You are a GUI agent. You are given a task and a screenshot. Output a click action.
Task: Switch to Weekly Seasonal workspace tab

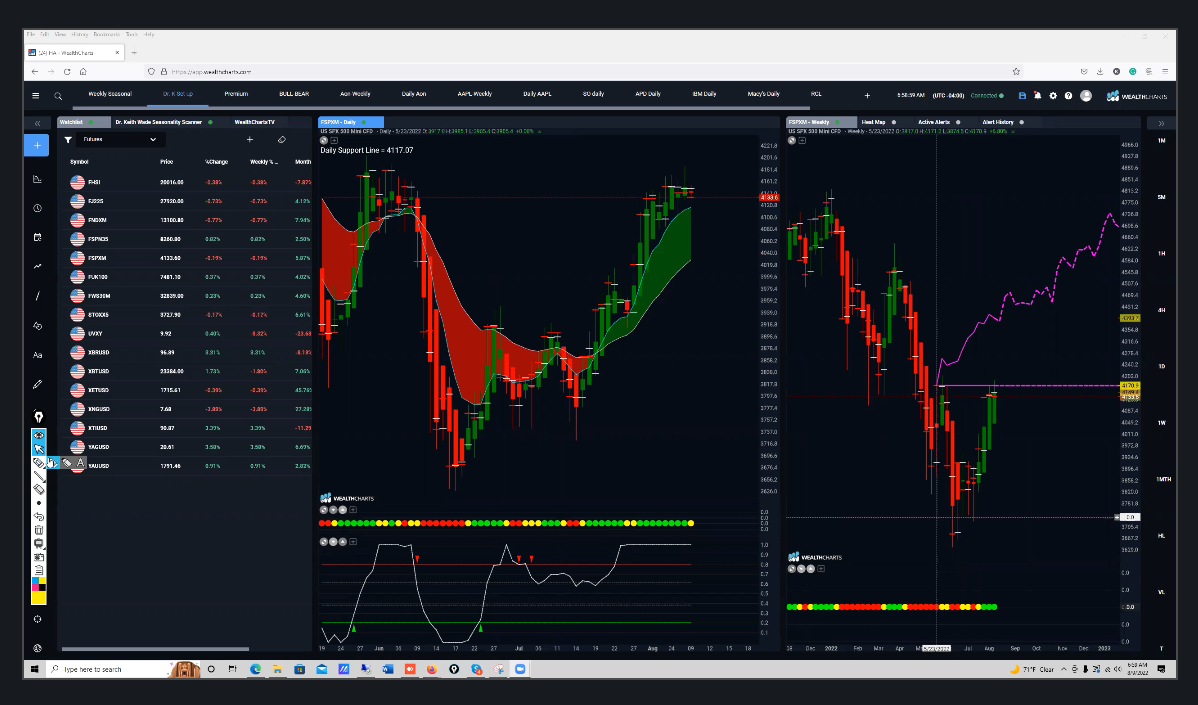tap(110, 94)
